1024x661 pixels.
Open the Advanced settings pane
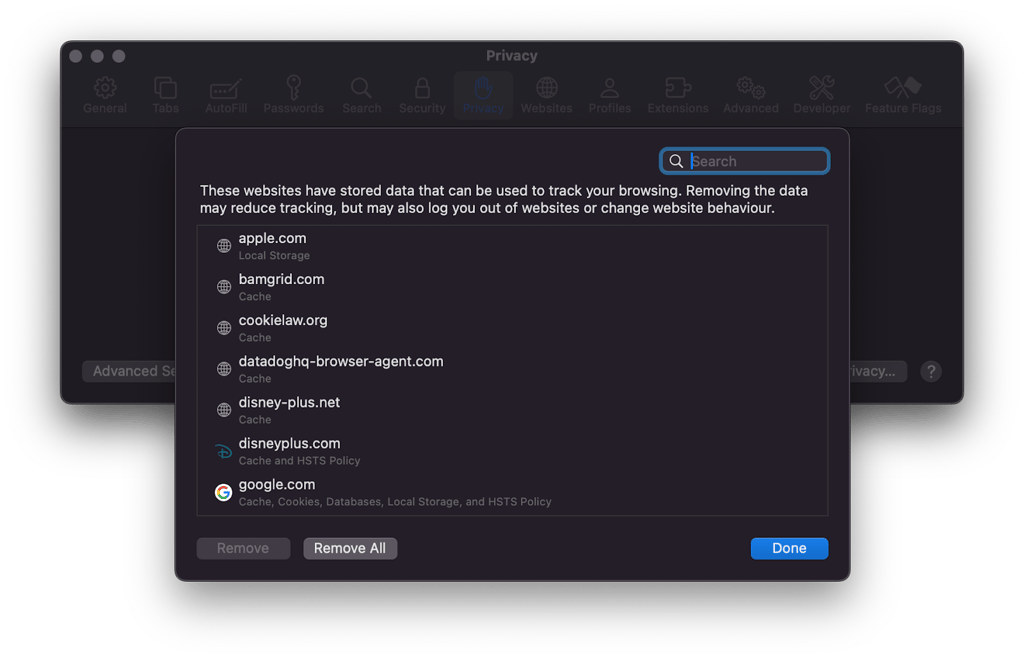tap(750, 95)
